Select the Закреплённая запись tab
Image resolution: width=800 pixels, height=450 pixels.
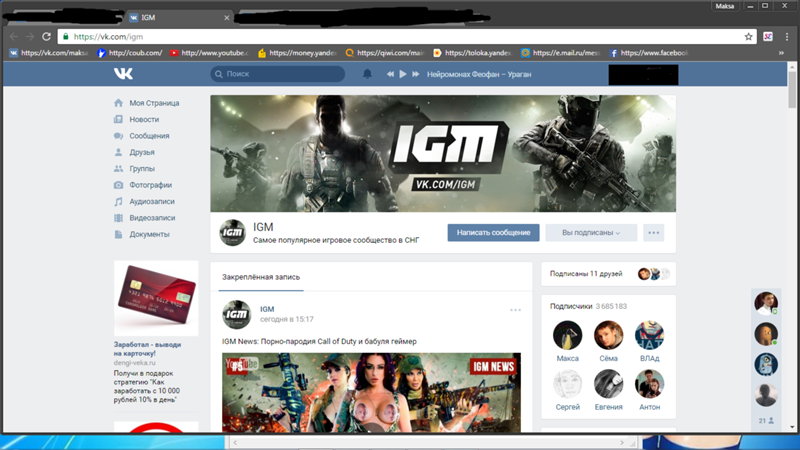[261, 277]
